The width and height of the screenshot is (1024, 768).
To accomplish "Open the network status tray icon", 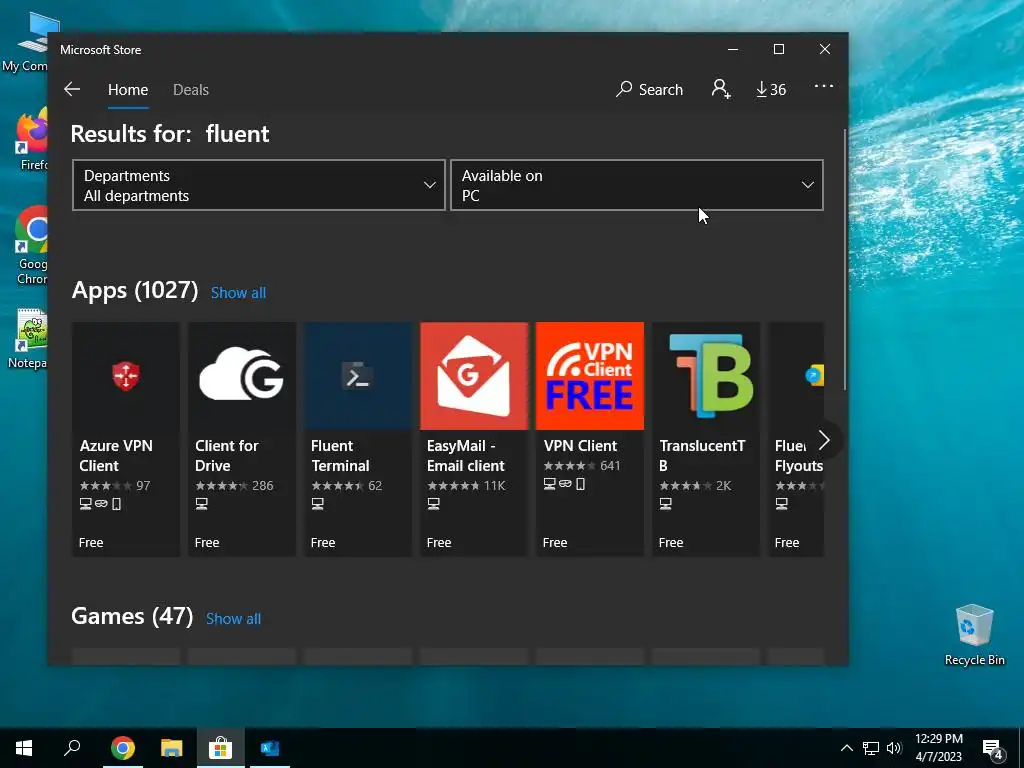I will (x=871, y=748).
